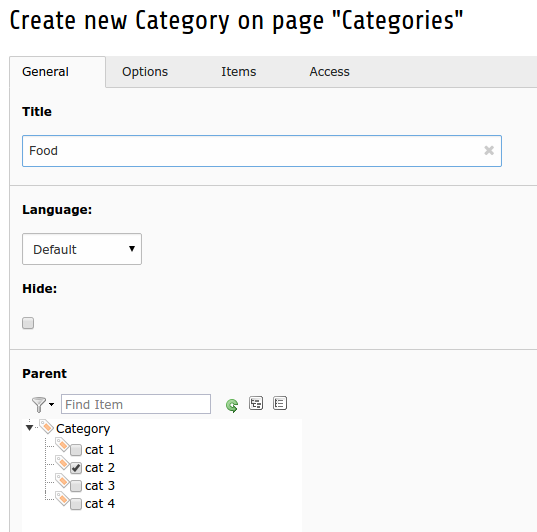Click the expand all tree icon

pyautogui.click(x=256, y=403)
